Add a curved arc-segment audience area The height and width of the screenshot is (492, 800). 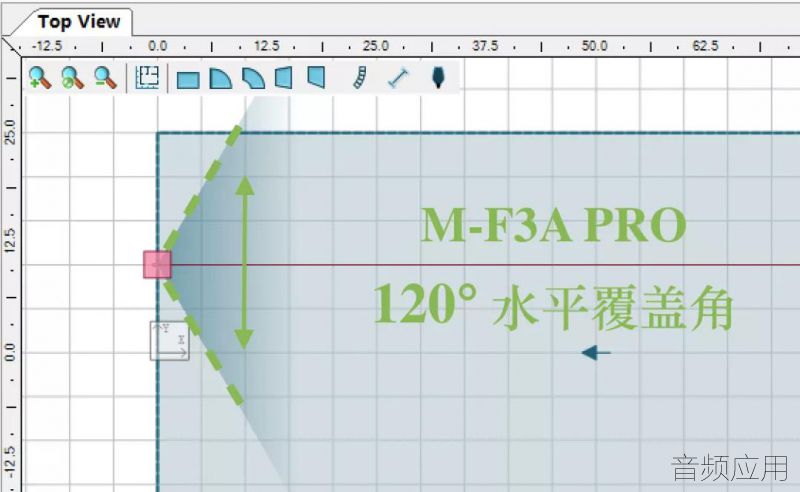[x=254, y=79]
